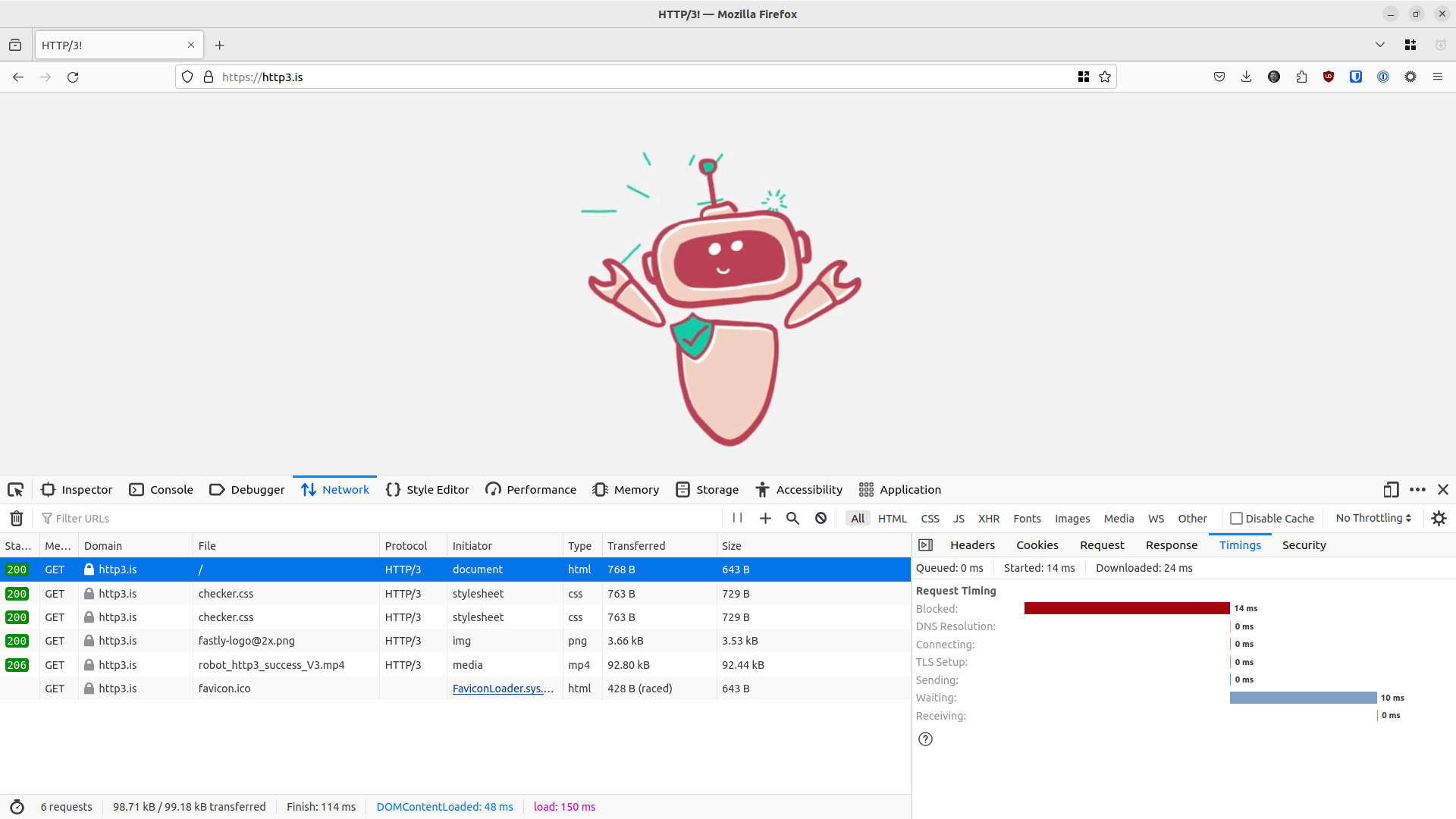
Task: Filter requests to Images only
Action: pyautogui.click(x=1072, y=519)
